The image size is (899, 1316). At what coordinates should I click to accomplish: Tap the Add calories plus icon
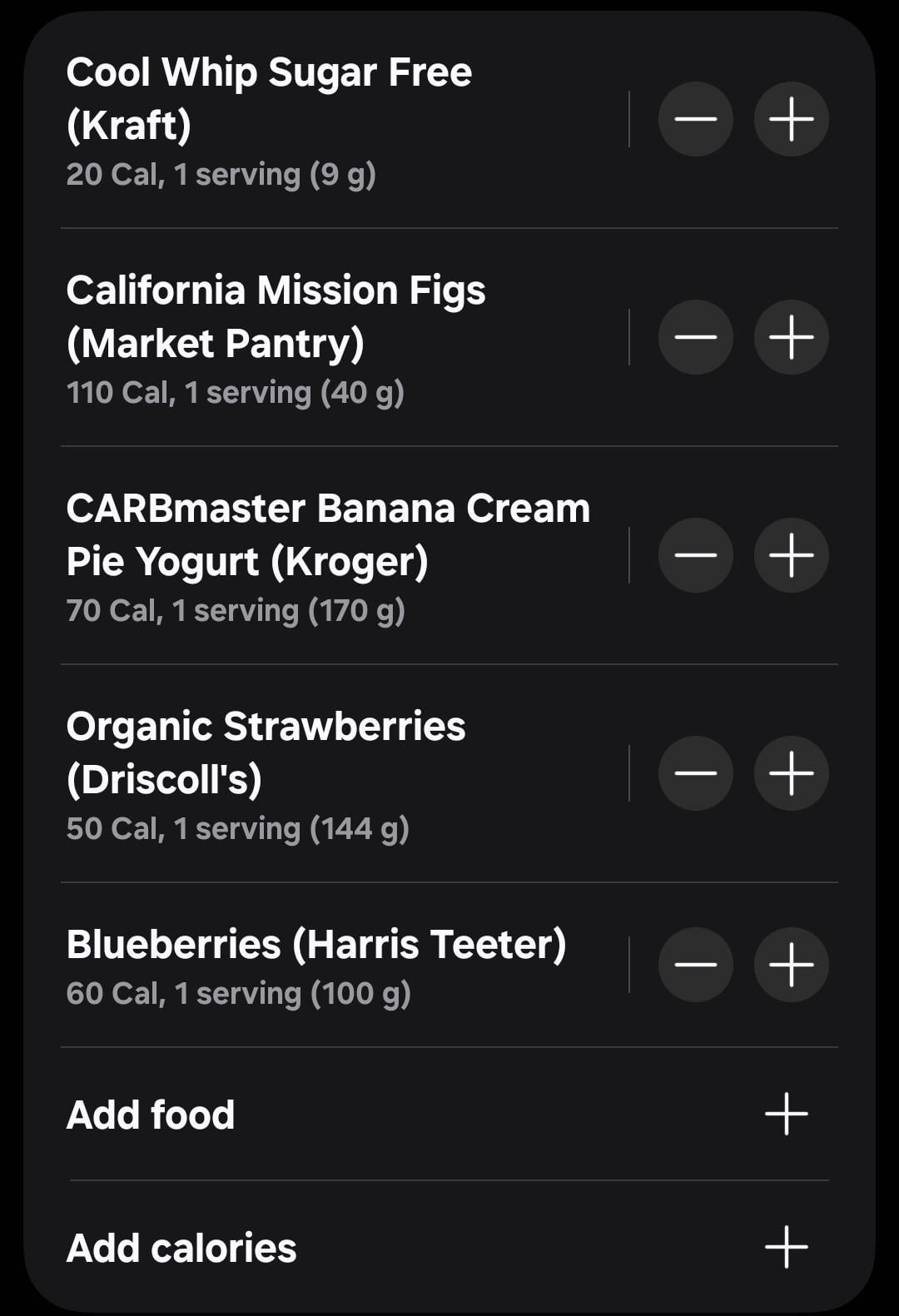(x=787, y=1247)
